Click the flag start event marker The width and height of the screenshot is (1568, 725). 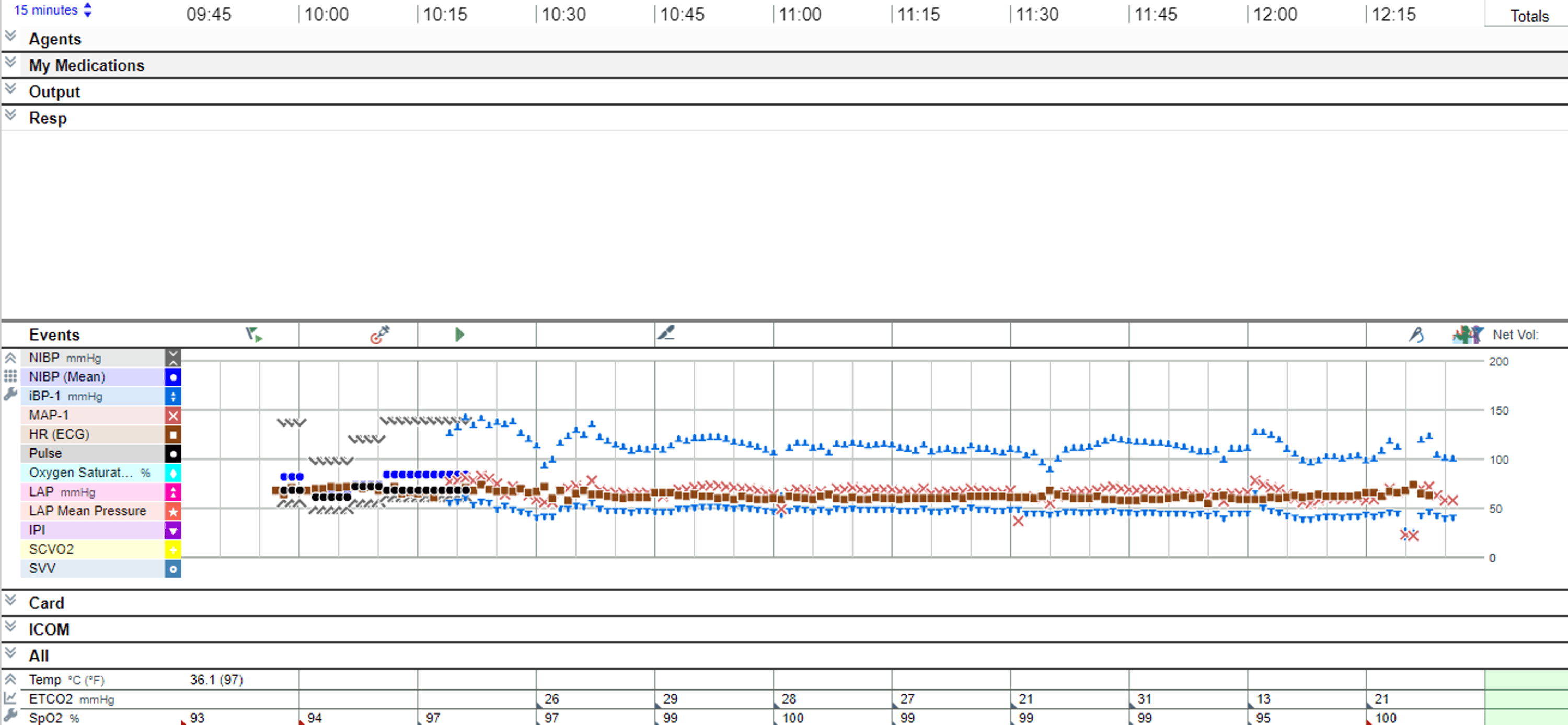tap(253, 334)
